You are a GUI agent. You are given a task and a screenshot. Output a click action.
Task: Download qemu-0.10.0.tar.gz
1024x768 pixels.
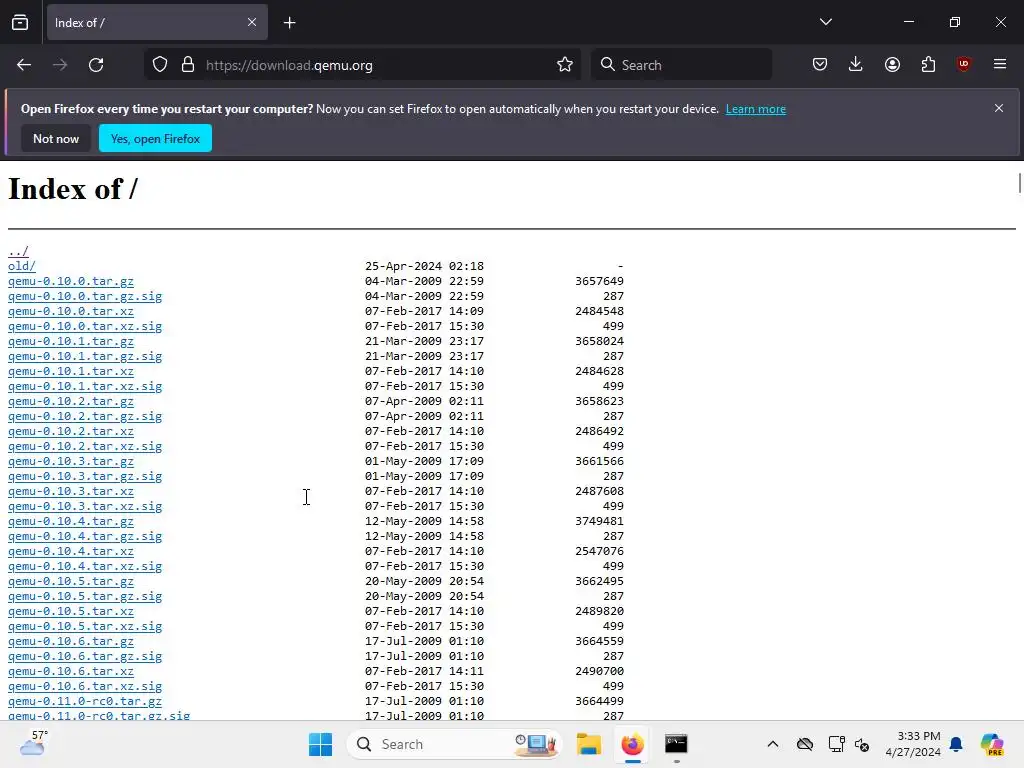(x=71, y=281)
